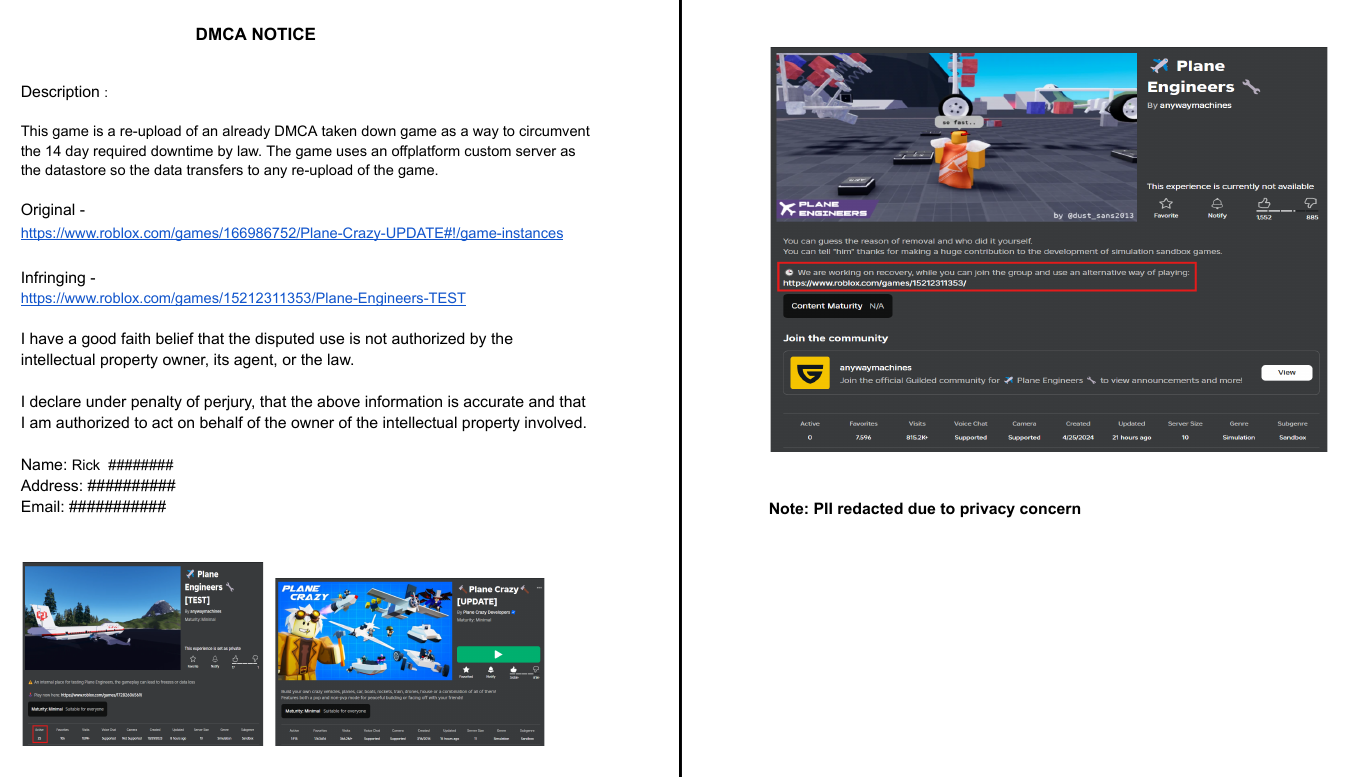Click the 'Join the community' heading
This screenshot has height=777, width=1348.
[835, 338]
